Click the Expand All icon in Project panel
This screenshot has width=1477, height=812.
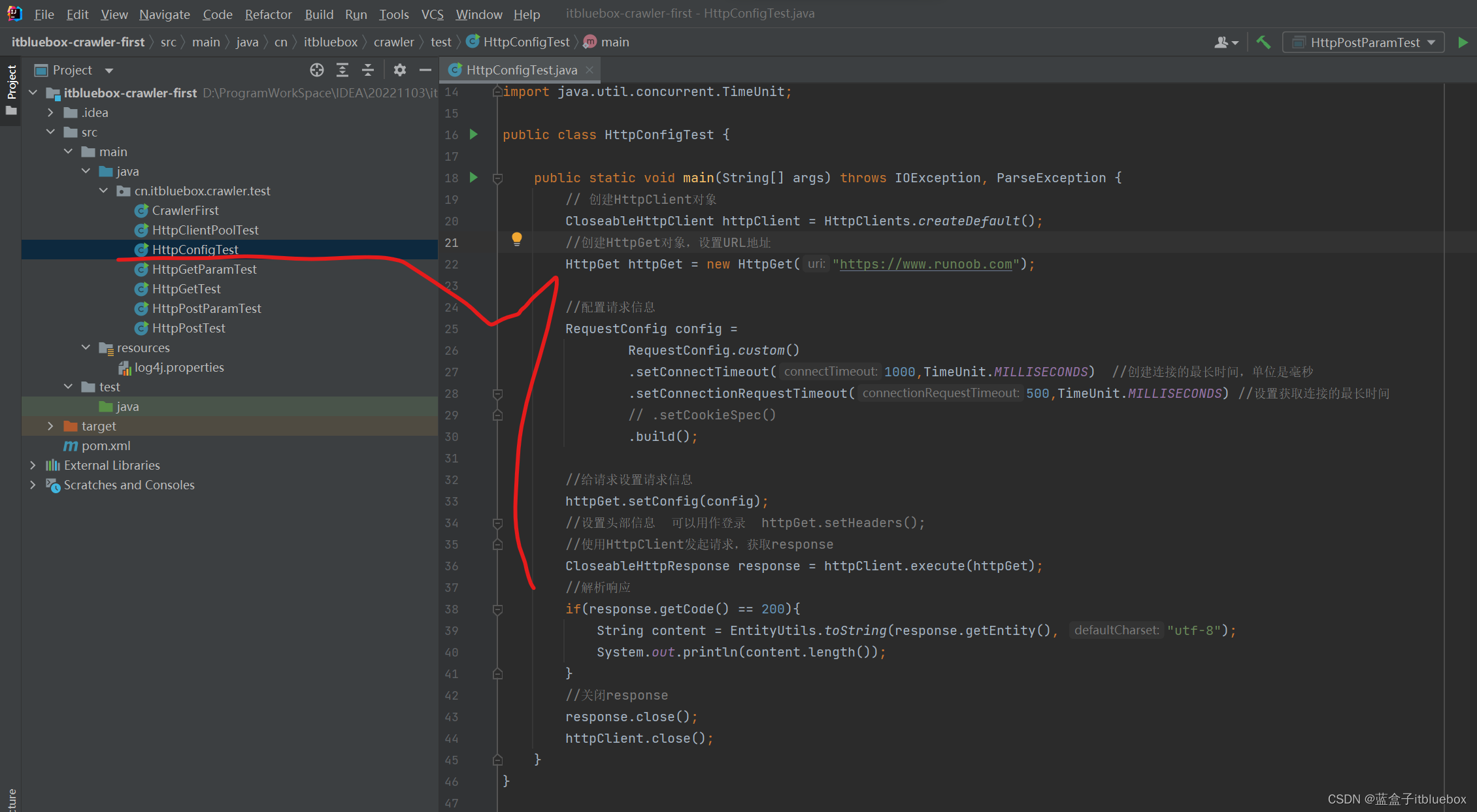tap(342, 70)
